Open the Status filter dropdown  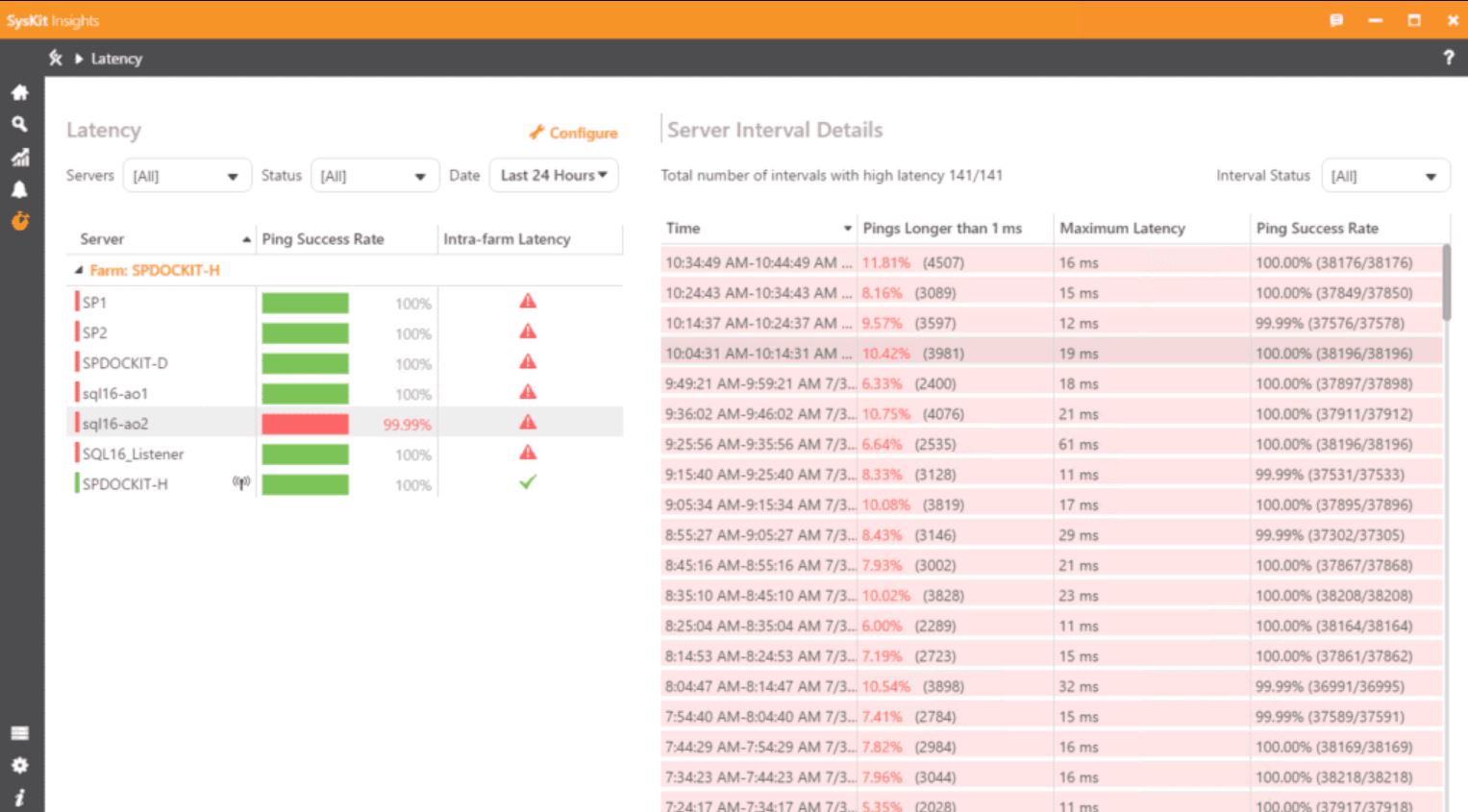[375, 176]
